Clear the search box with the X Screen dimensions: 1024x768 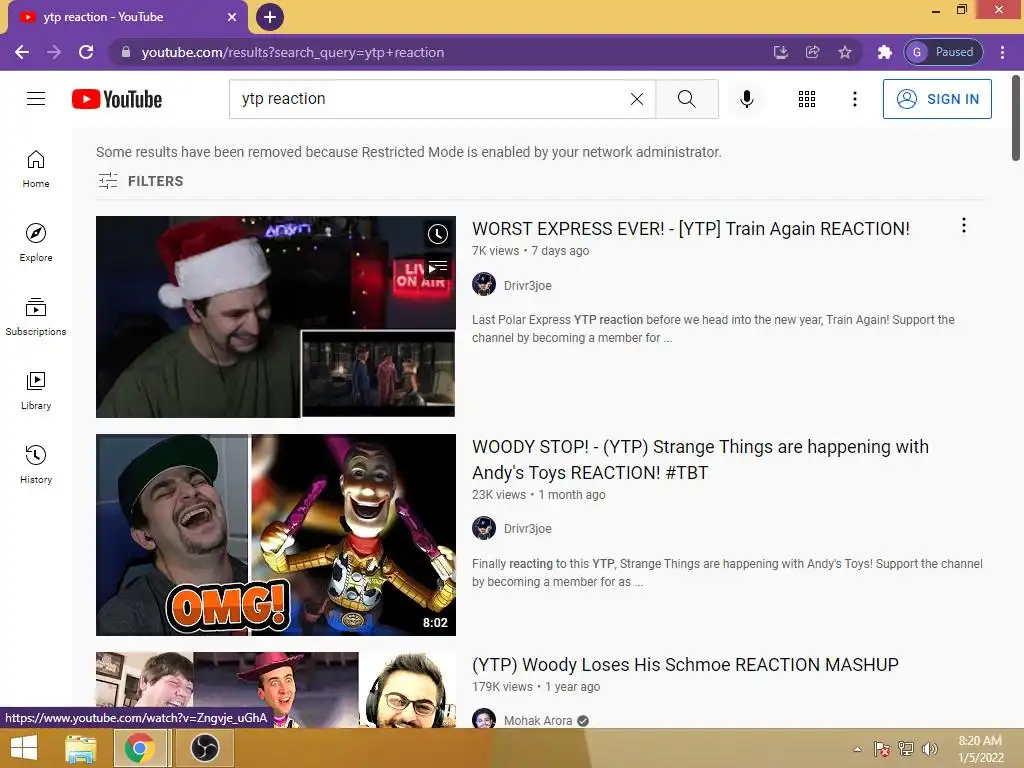tap(637, 99)
